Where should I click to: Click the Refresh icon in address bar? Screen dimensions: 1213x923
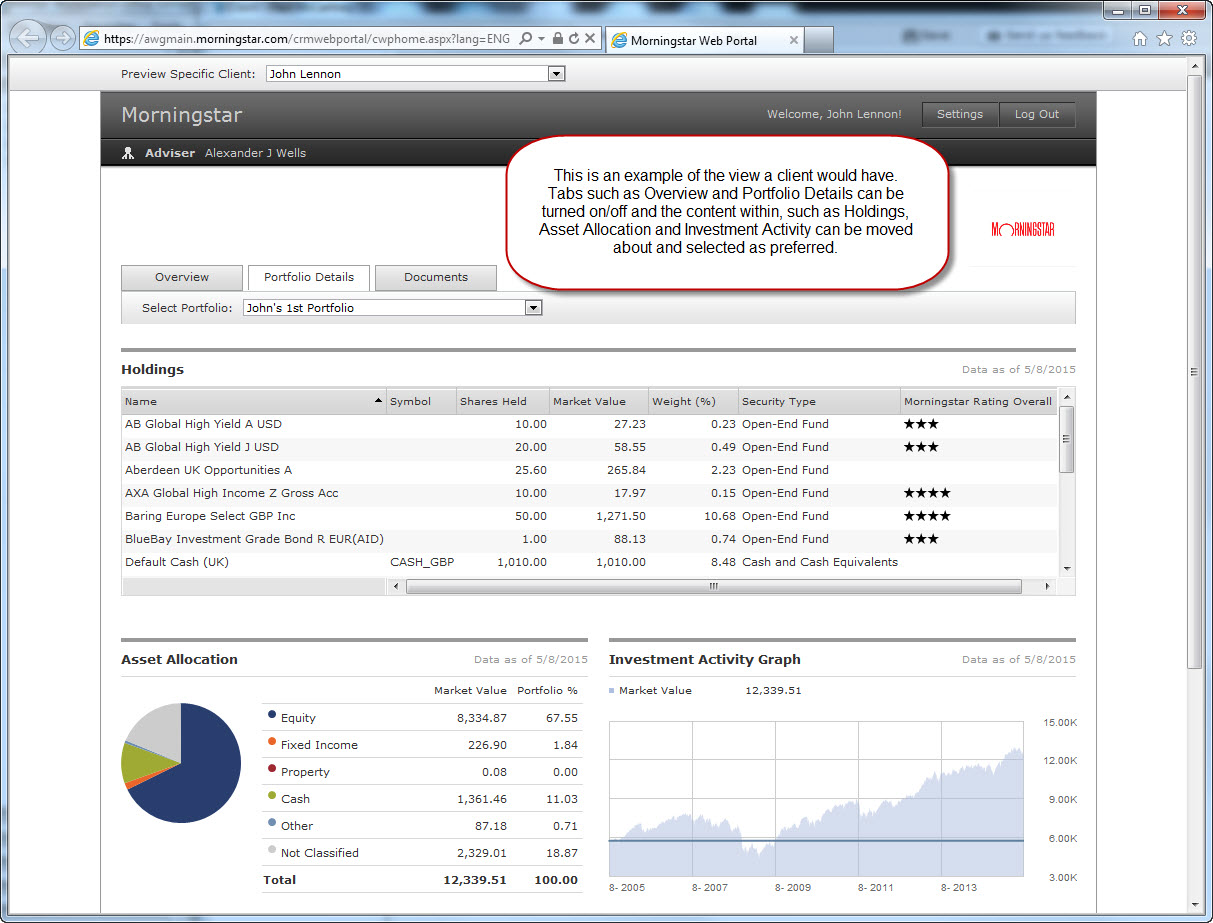(x=573, y=39)
